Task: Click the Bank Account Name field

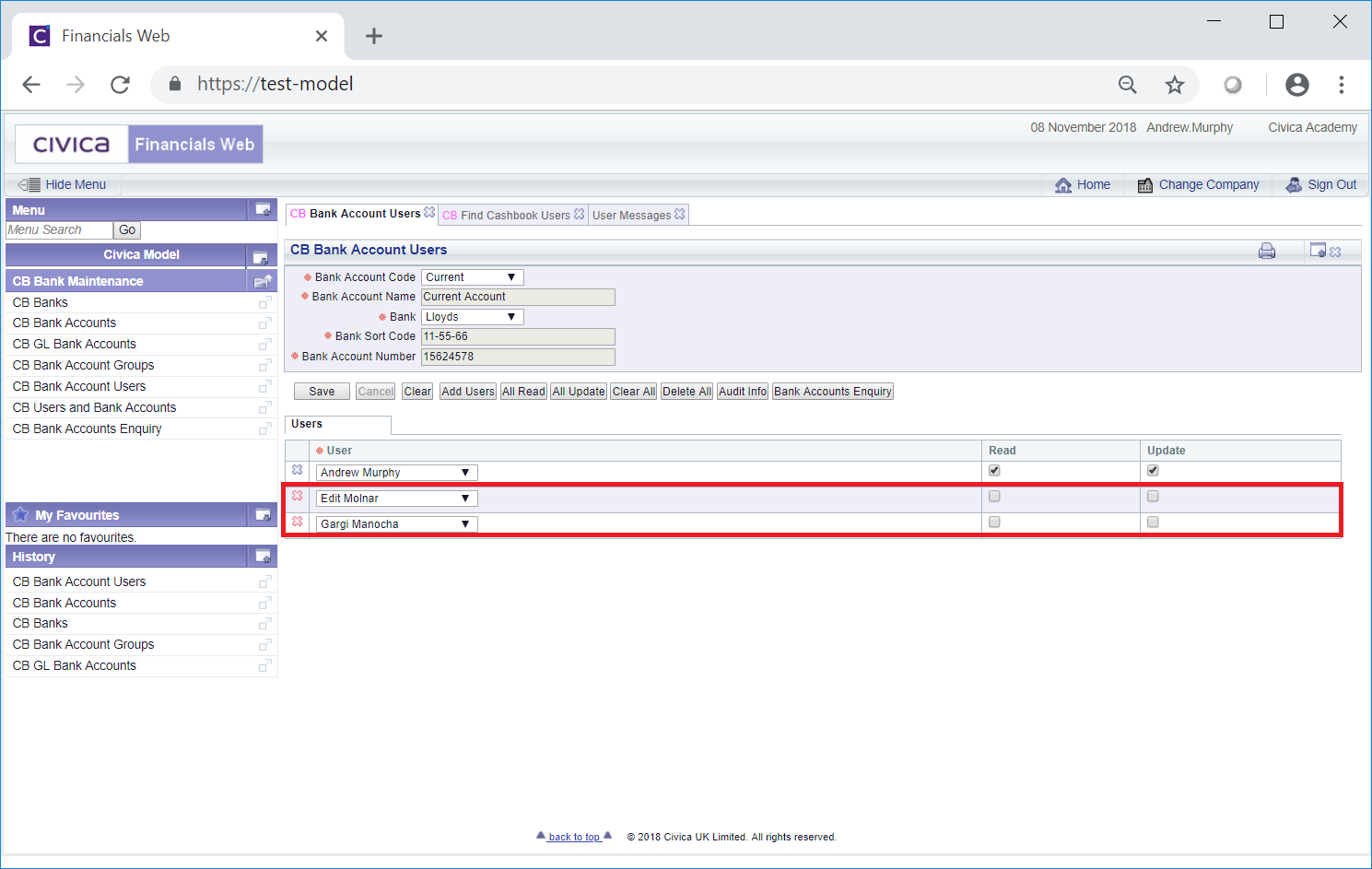Action: 518,297
